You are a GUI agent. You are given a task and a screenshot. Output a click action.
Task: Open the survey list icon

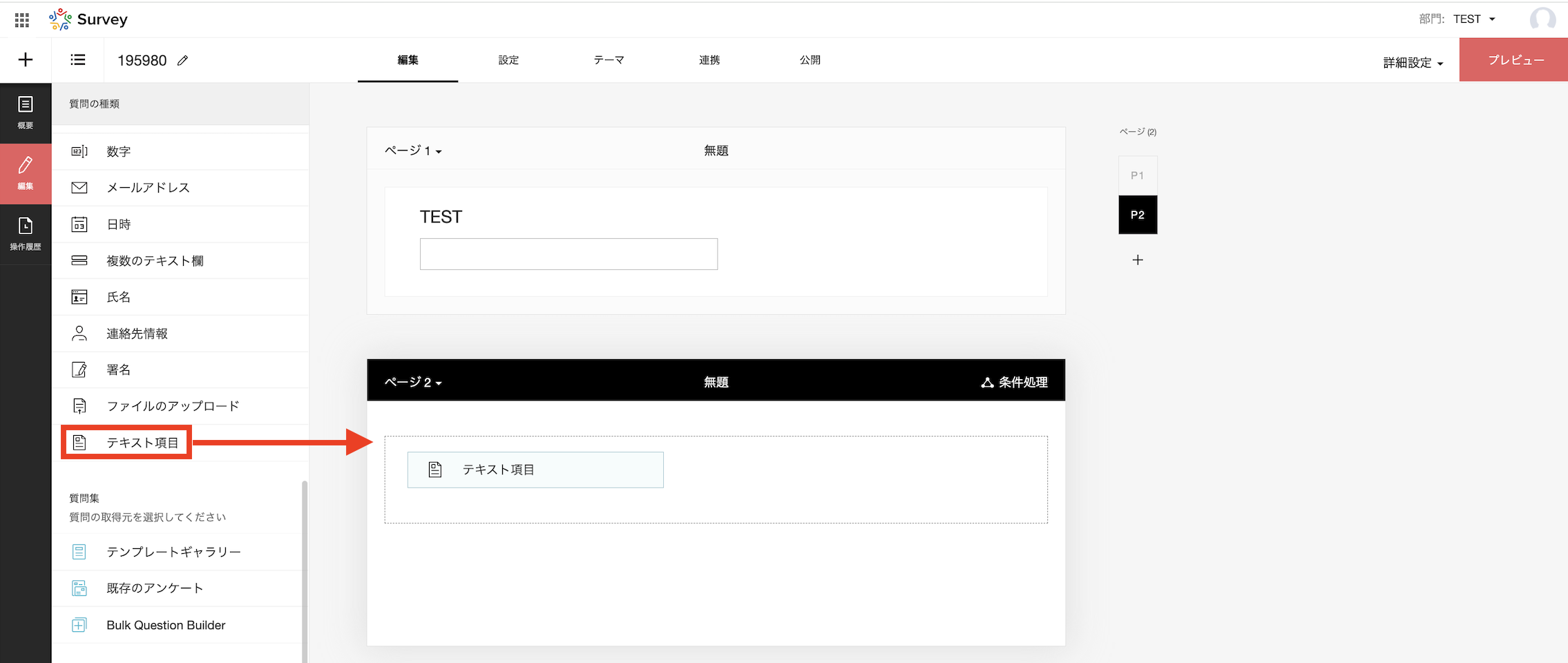coord(78,60)
